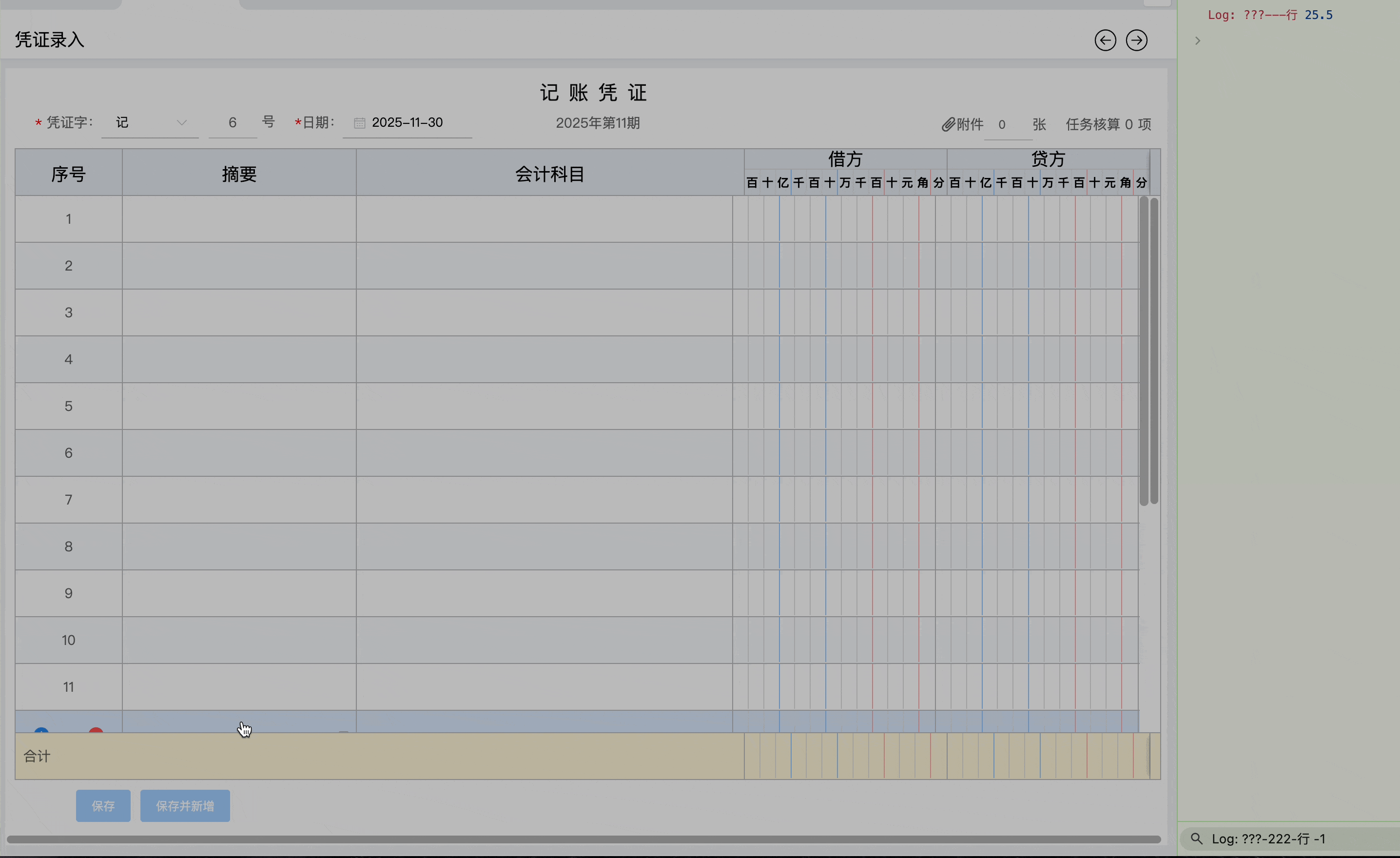Click the voucher number field showing 6
This screenshot has width=1400, height=858.
pos(233,123)
